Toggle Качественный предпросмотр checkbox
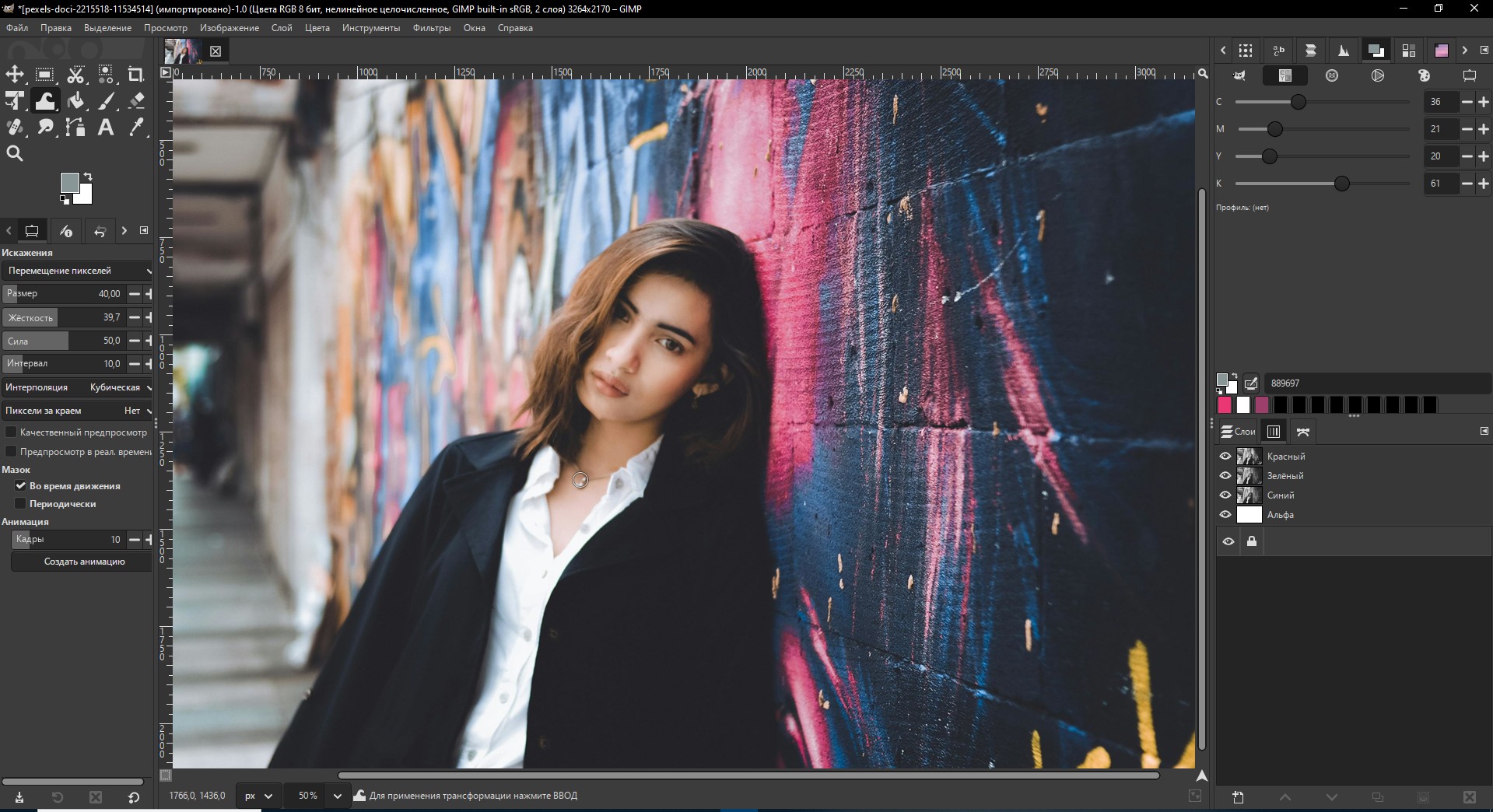Screen dimensions: 1493x812 tap(11, 432)
